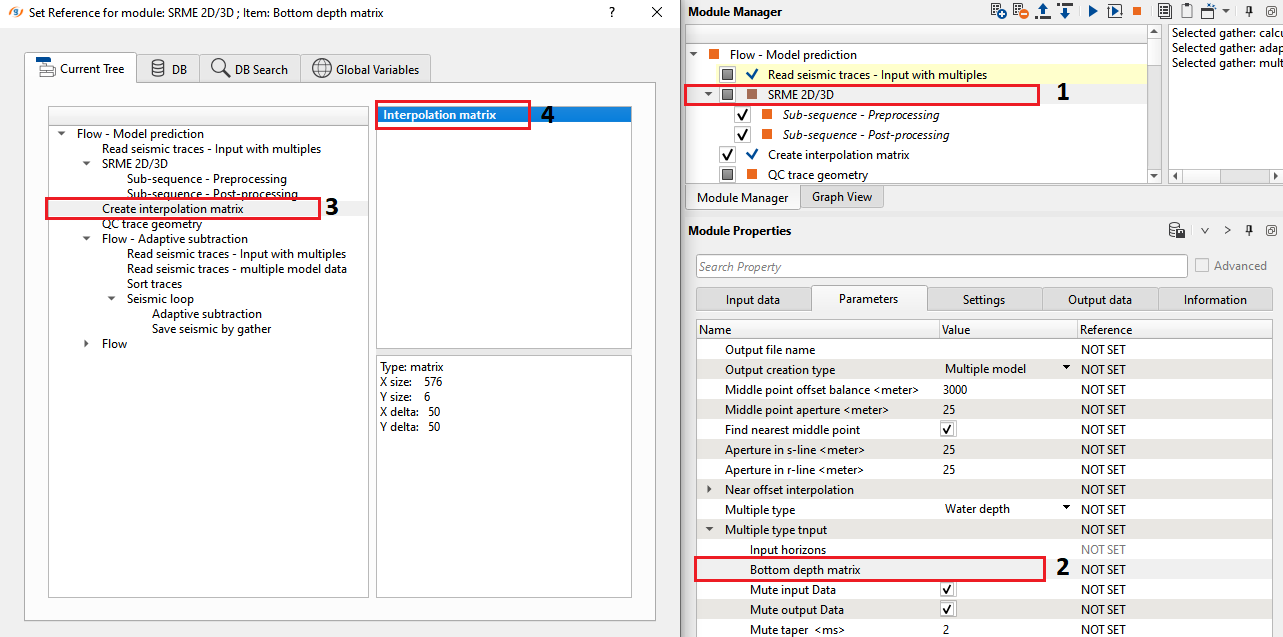The image size is (1283, 637).
Task: Click the Search Property input field
Action: [941, 267]
